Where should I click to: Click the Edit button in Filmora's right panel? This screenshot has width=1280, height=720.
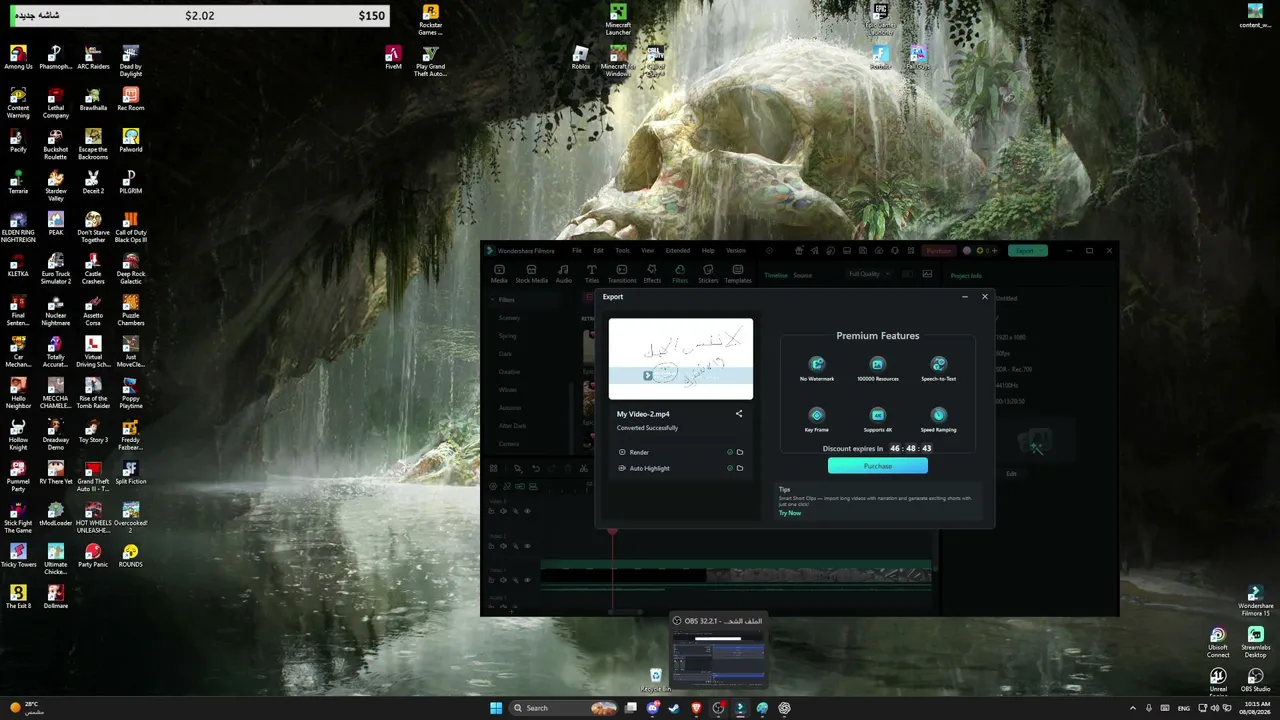pyautogui.click(x=1011, y=473)
